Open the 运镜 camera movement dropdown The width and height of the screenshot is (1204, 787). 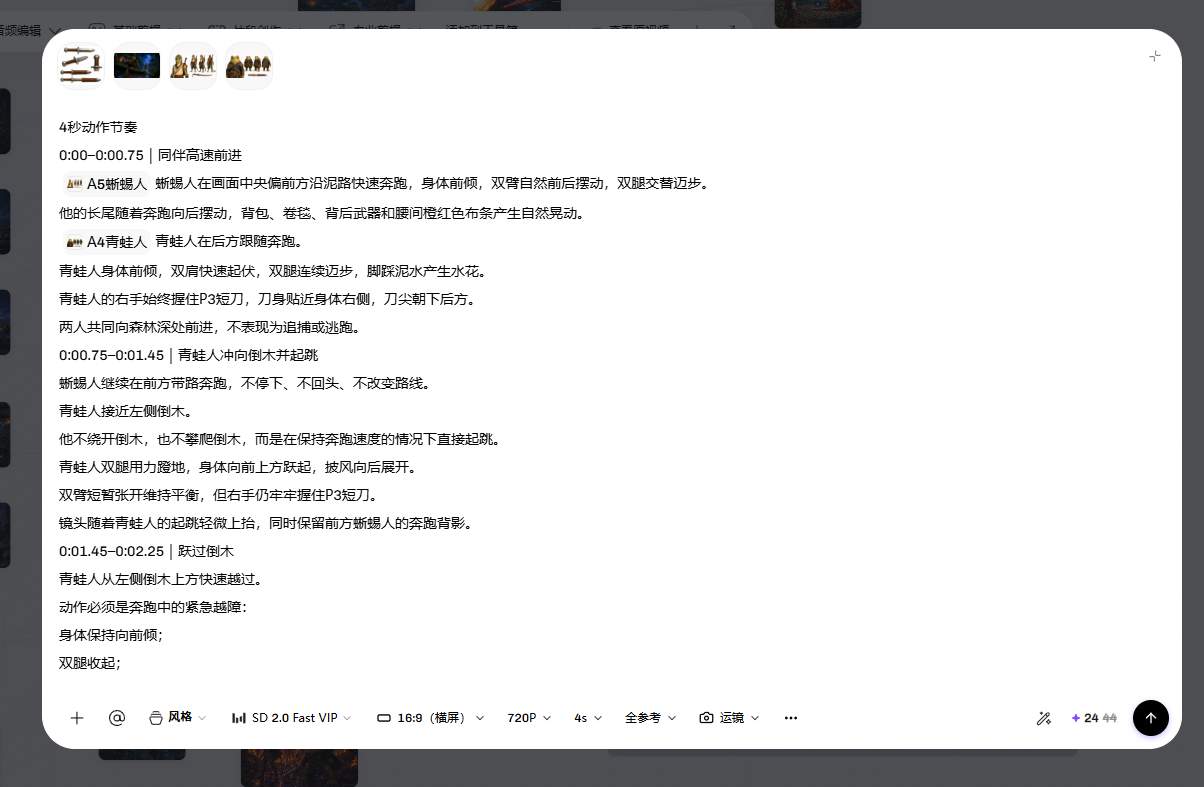click(x=729, y=718)
